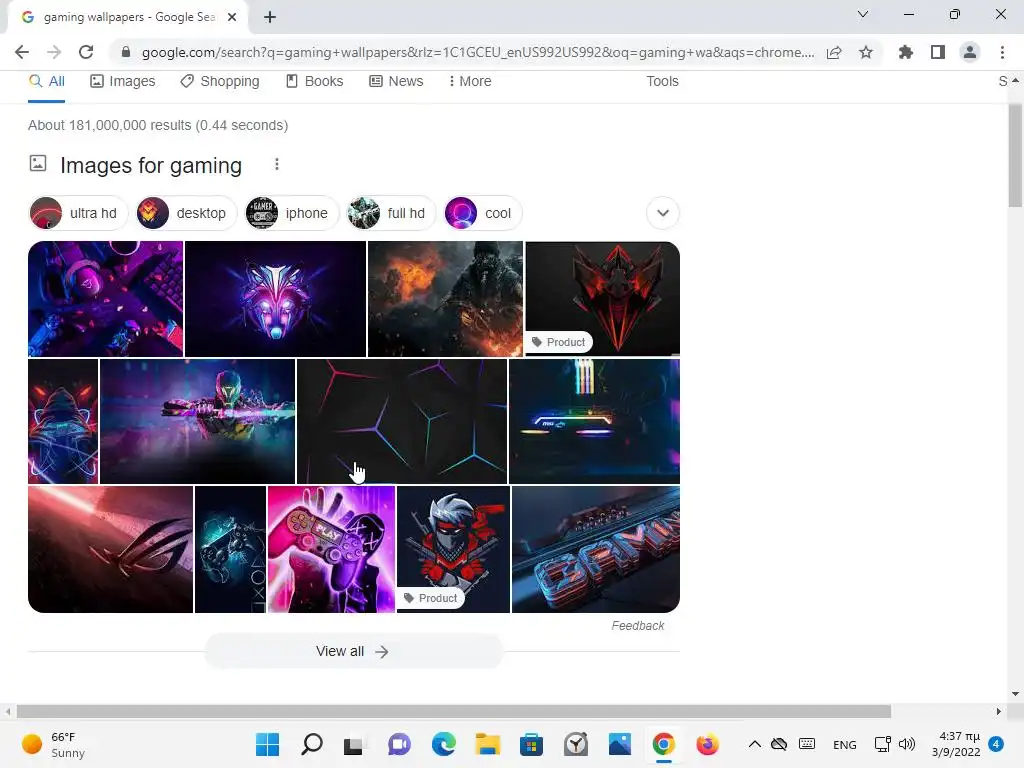Open the neon wolf head wallpaper

tap(276, 299)
